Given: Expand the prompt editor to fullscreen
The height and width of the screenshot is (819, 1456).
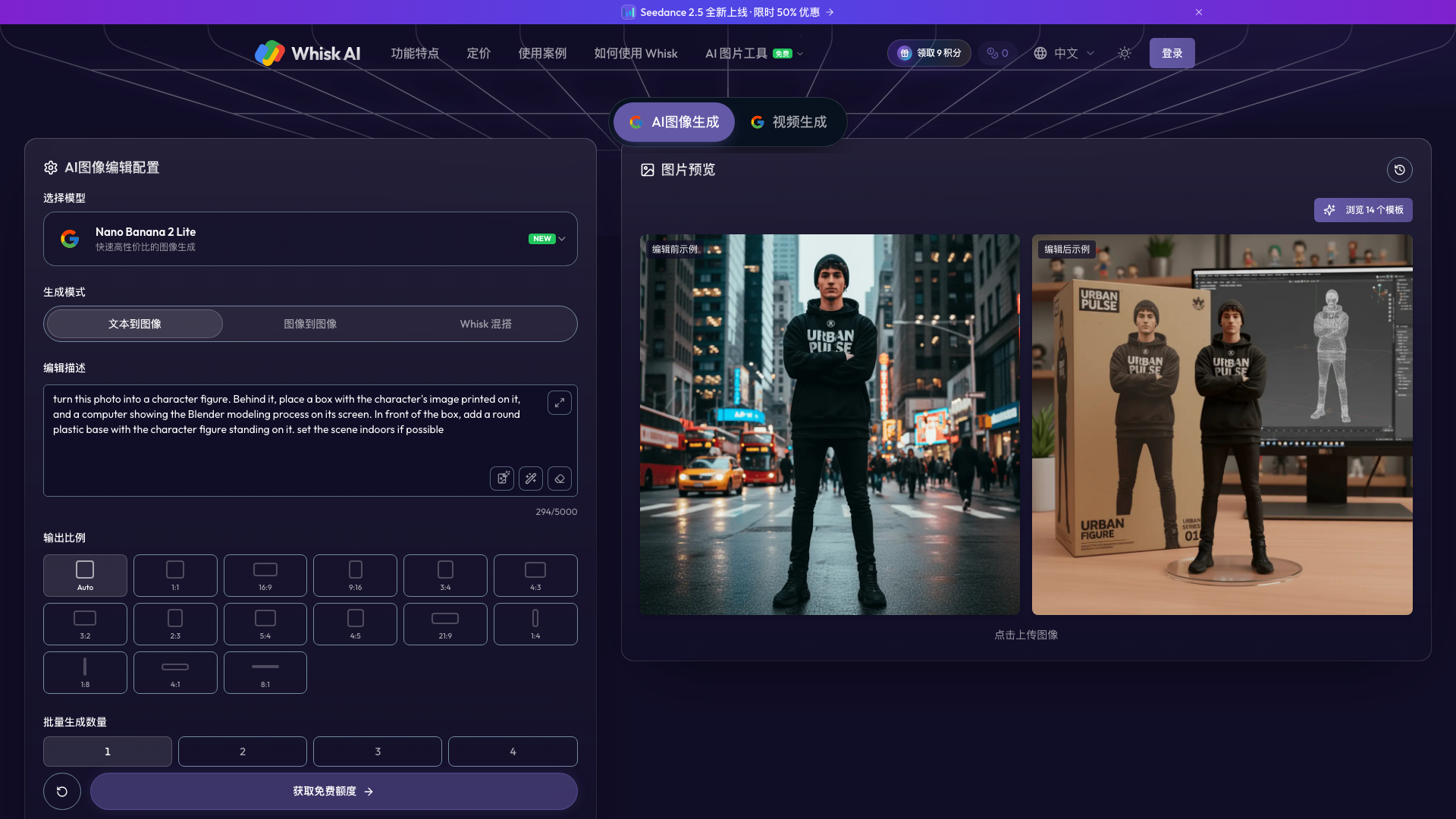Looking at the screenshot, I should [560, 403].
